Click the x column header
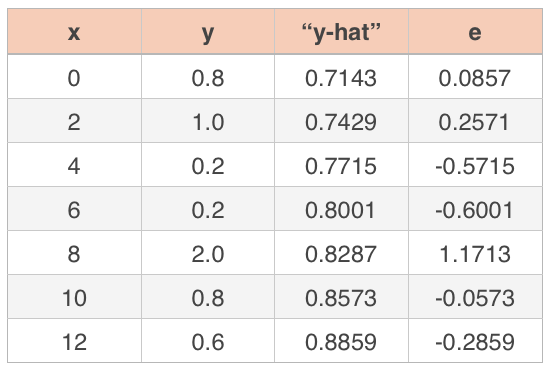 74,32
